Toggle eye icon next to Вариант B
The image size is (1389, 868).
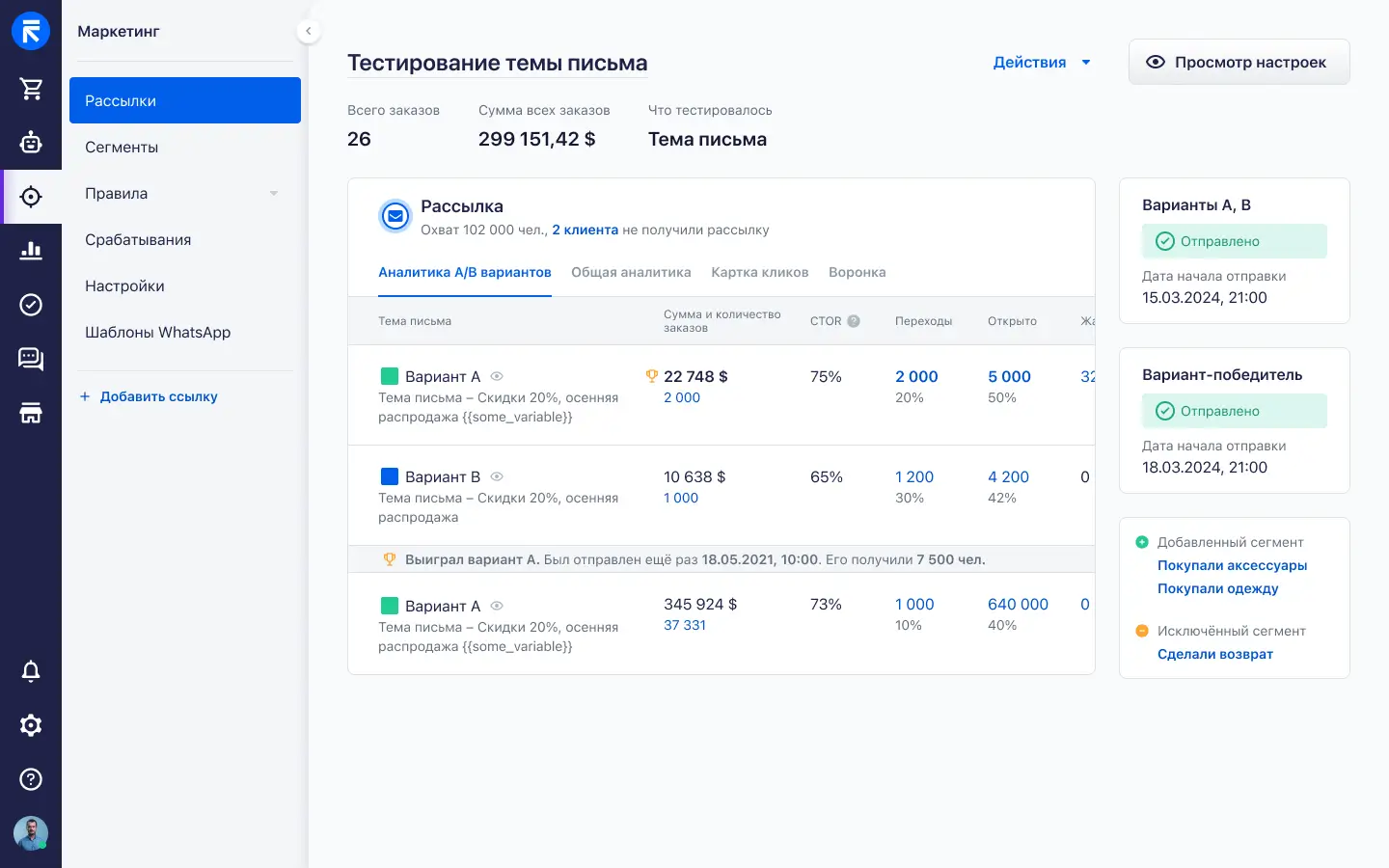point(497,476)
